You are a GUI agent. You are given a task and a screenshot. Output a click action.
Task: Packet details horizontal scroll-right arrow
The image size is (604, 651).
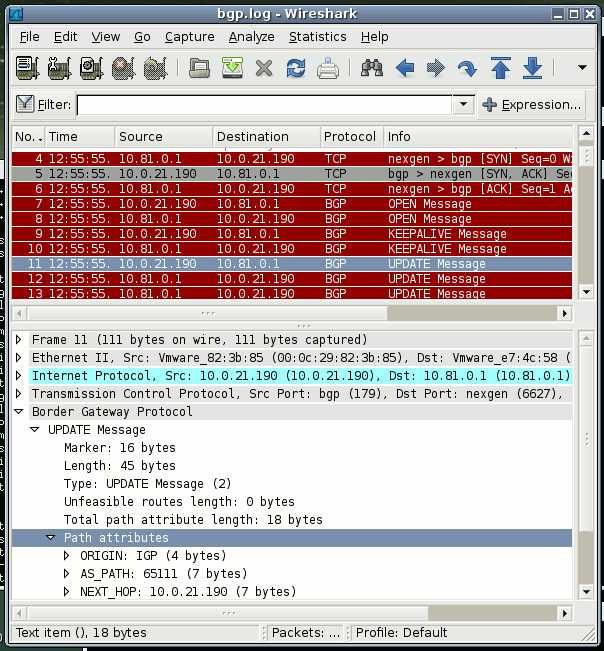(565, 613)
